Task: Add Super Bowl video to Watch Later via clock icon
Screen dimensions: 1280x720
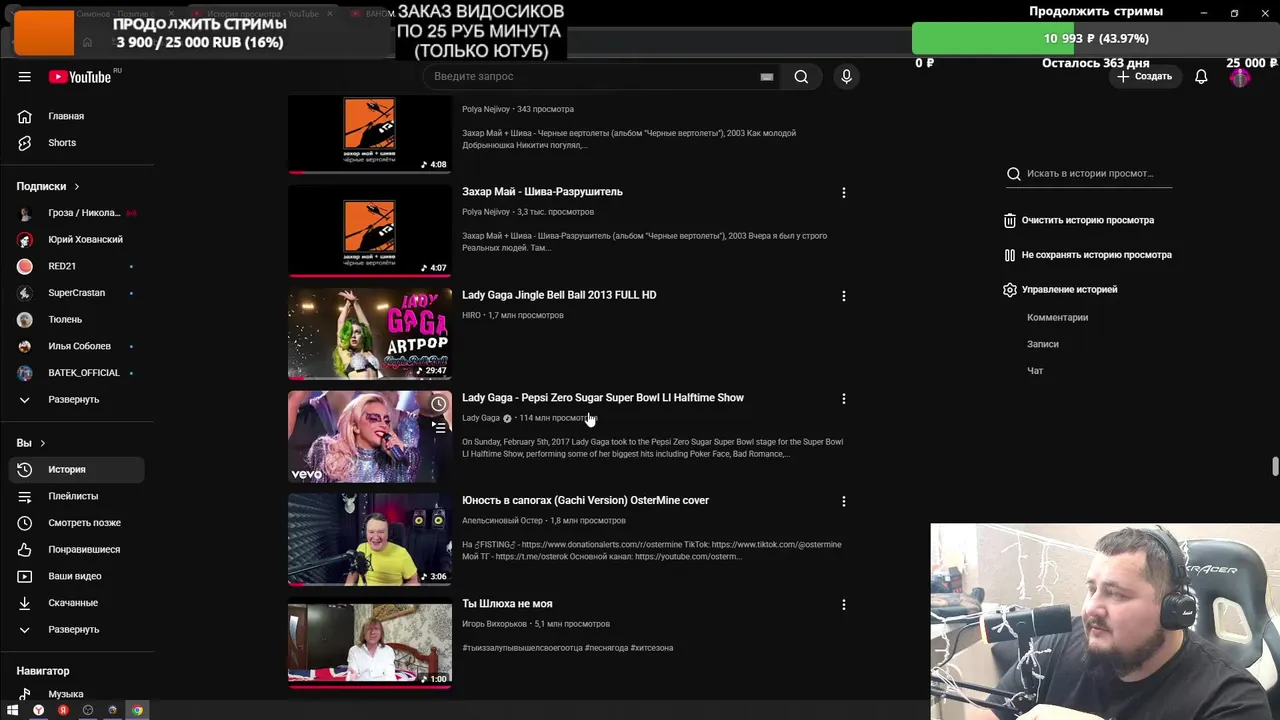Action: [x=438, y=404]
